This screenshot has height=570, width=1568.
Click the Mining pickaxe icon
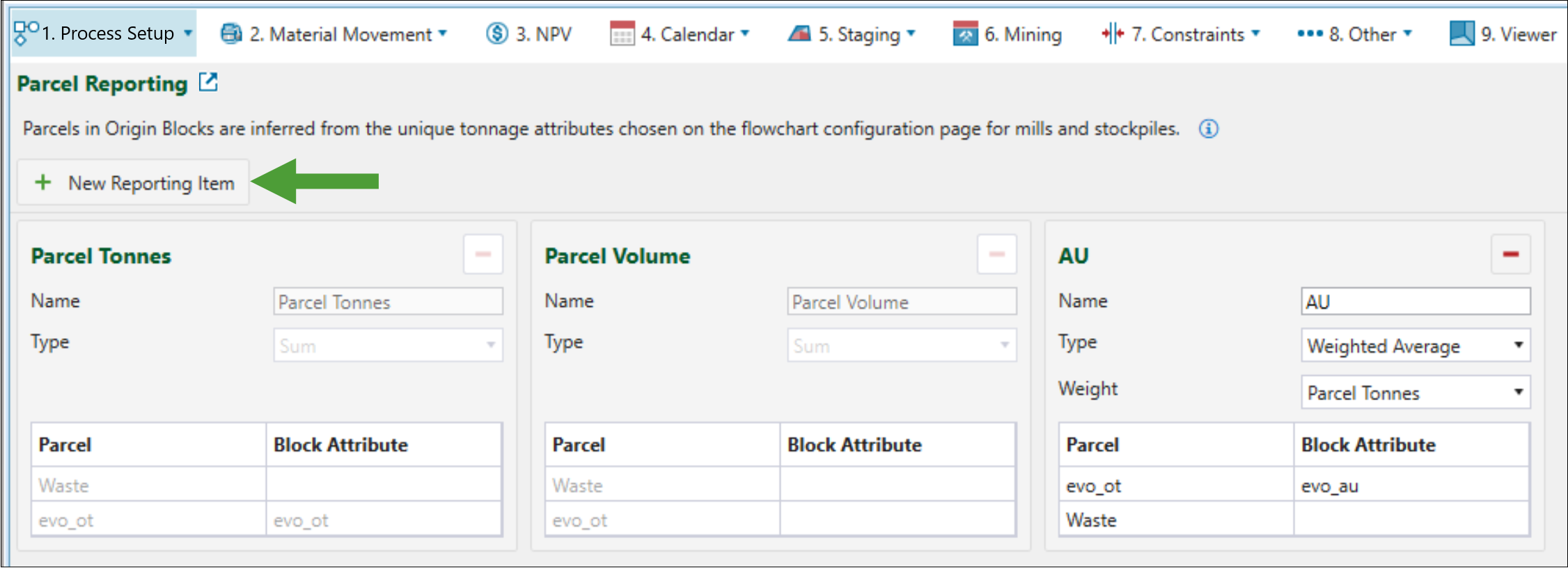coord(965,33)
